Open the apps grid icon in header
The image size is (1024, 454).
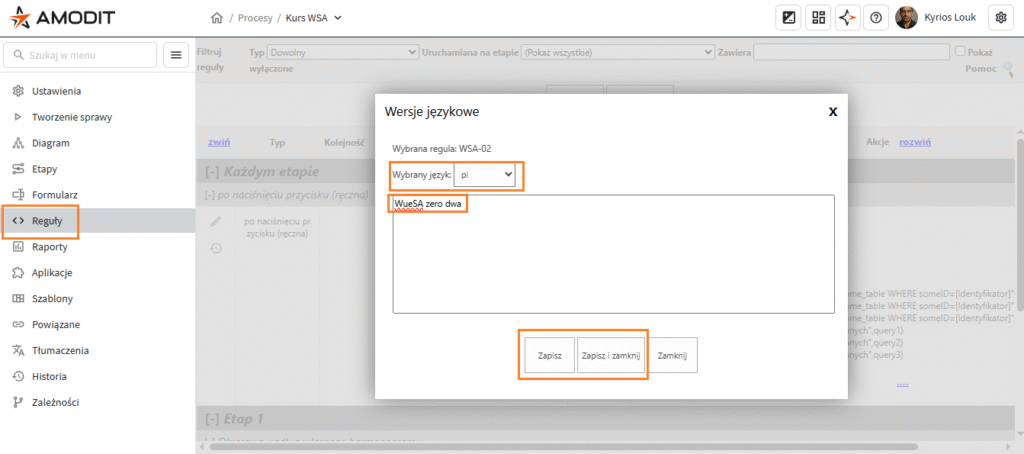818,18
